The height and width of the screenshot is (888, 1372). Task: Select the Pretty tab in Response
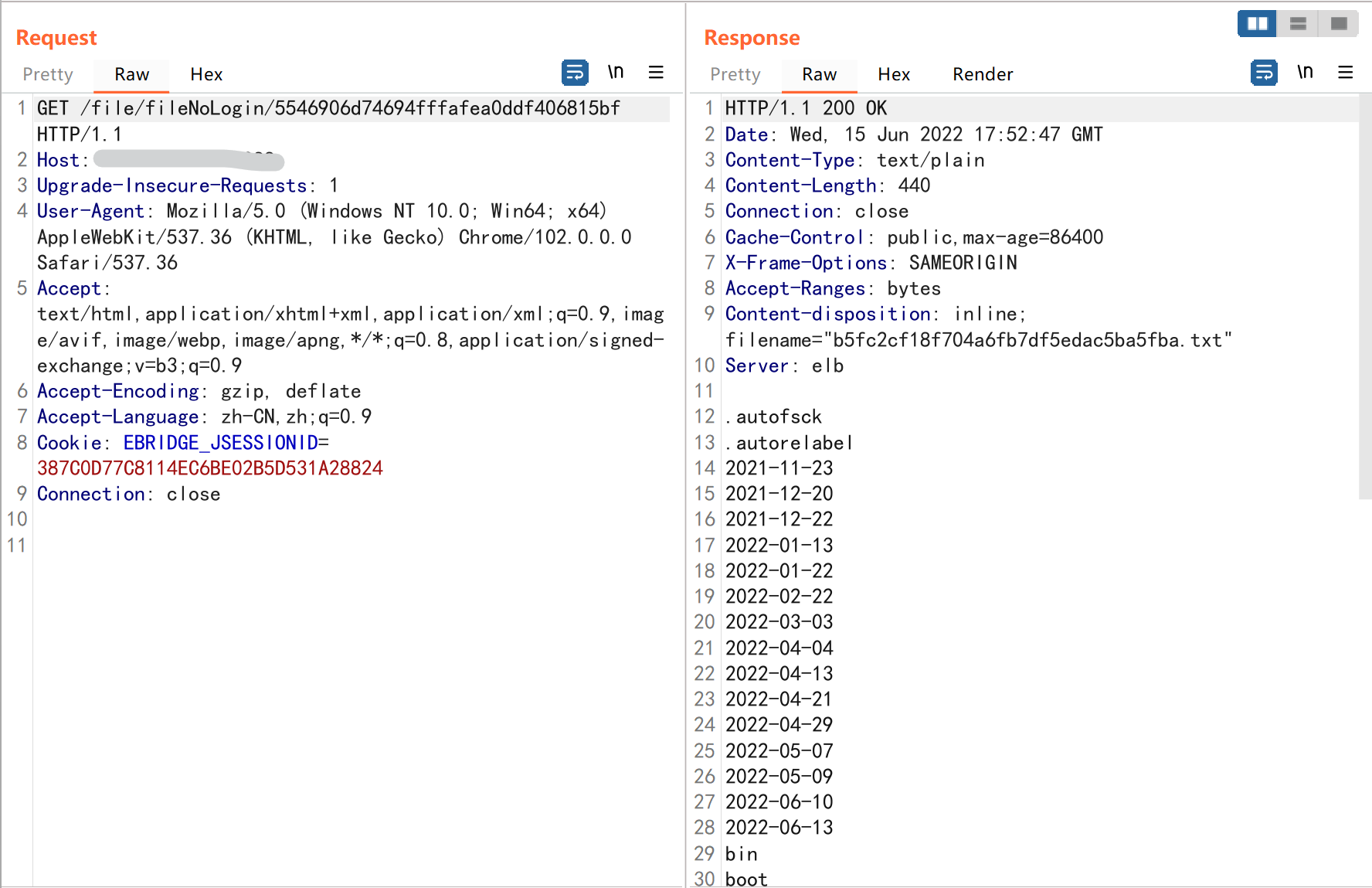pyautogui.click(x=735, y=74)
